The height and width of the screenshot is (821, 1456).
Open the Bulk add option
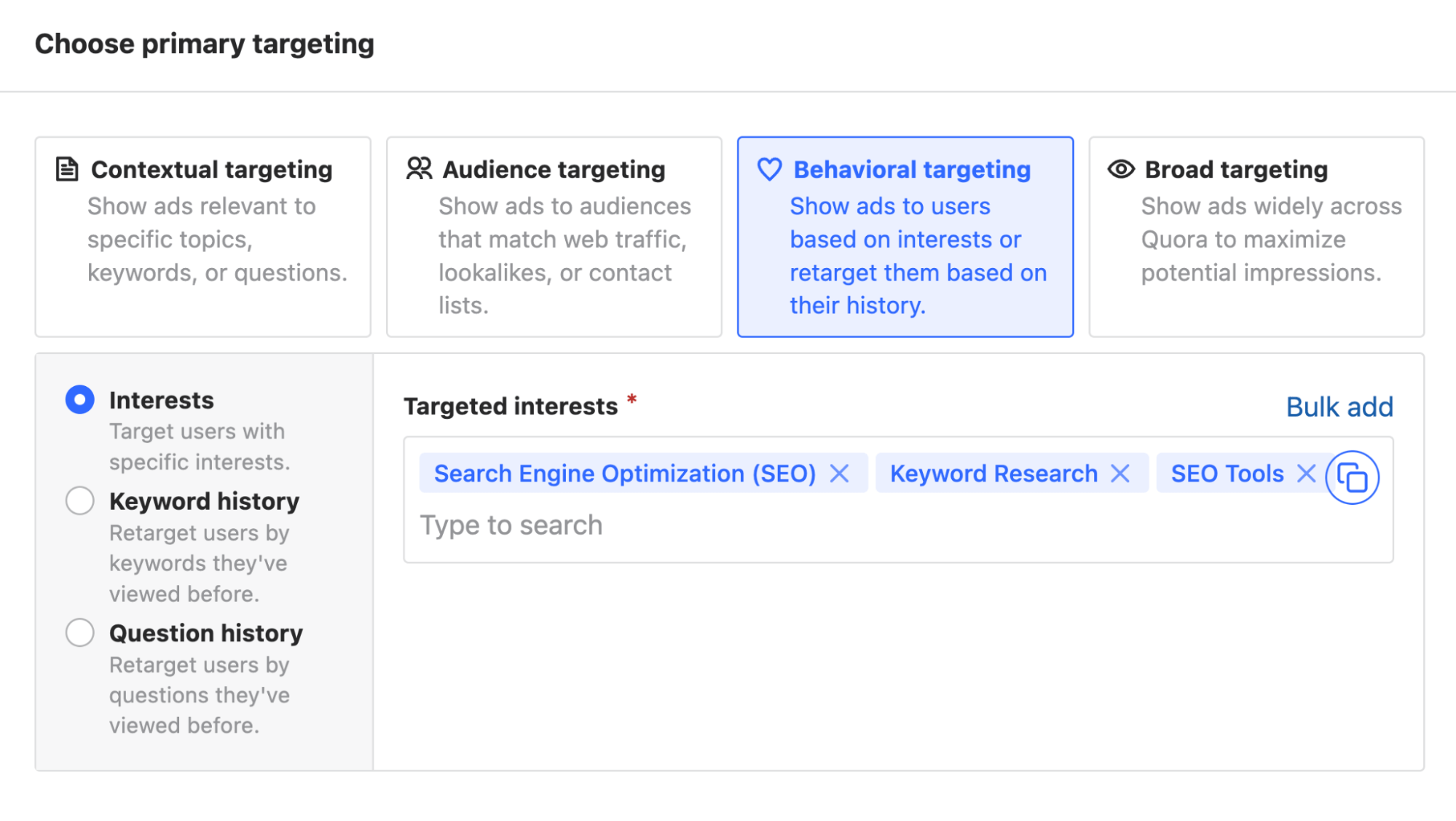(x=1339, y=406)
